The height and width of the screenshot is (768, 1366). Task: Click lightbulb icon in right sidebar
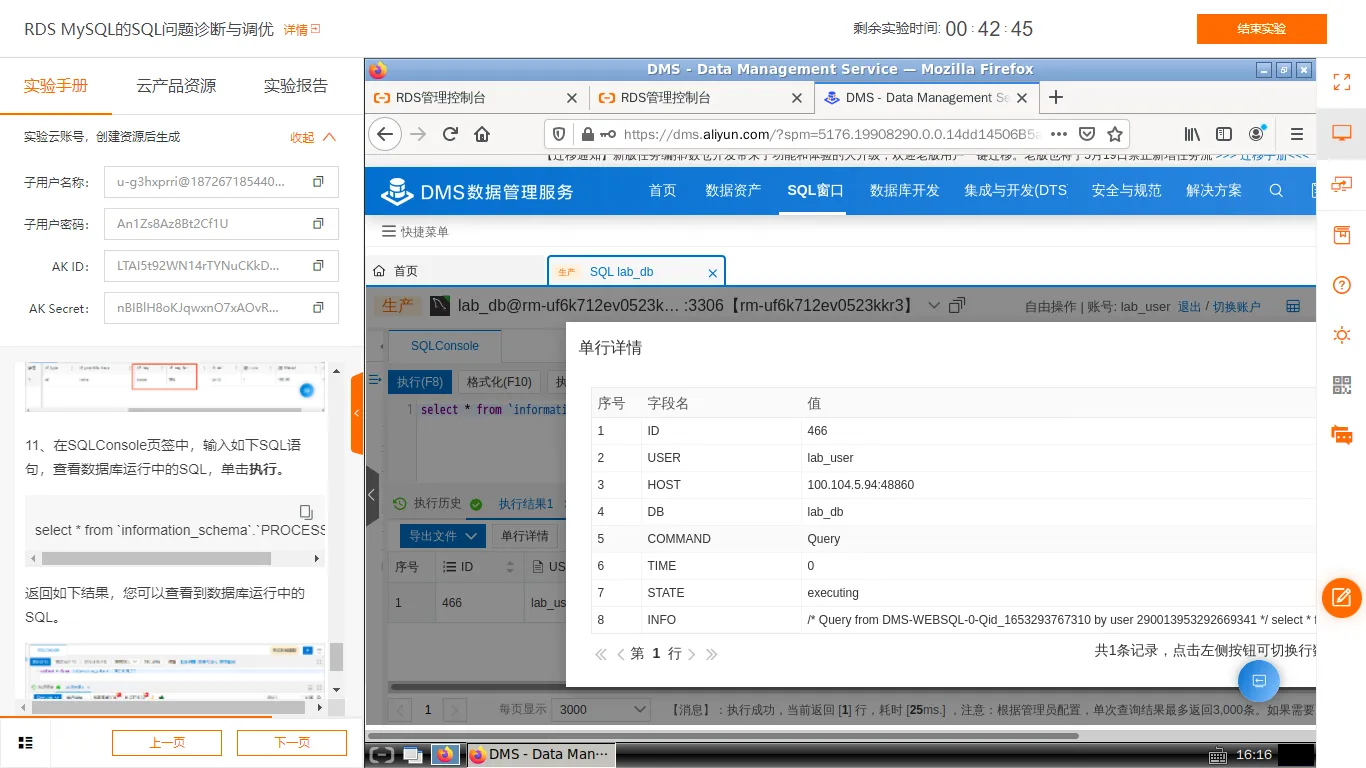point(1342,335)
